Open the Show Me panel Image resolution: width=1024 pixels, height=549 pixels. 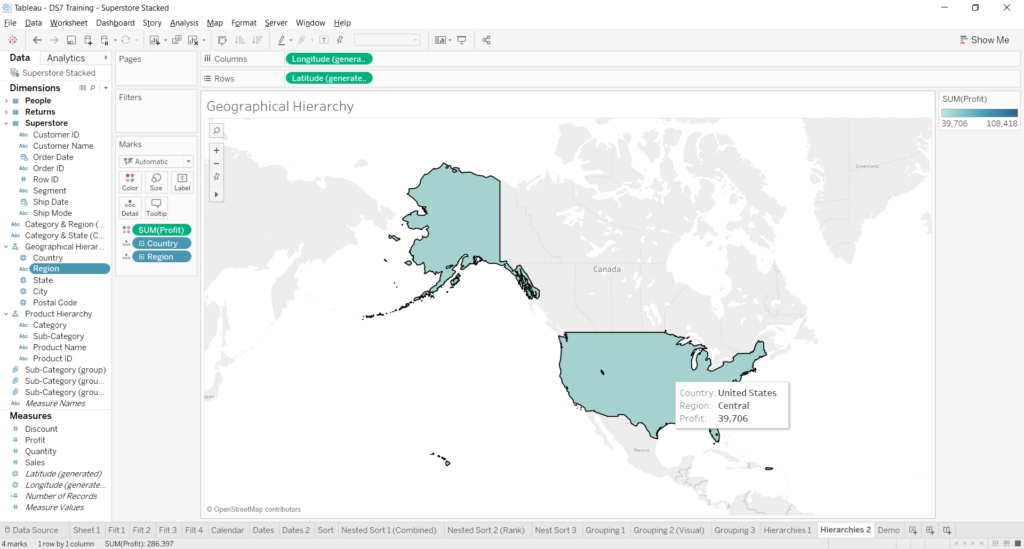984,40
